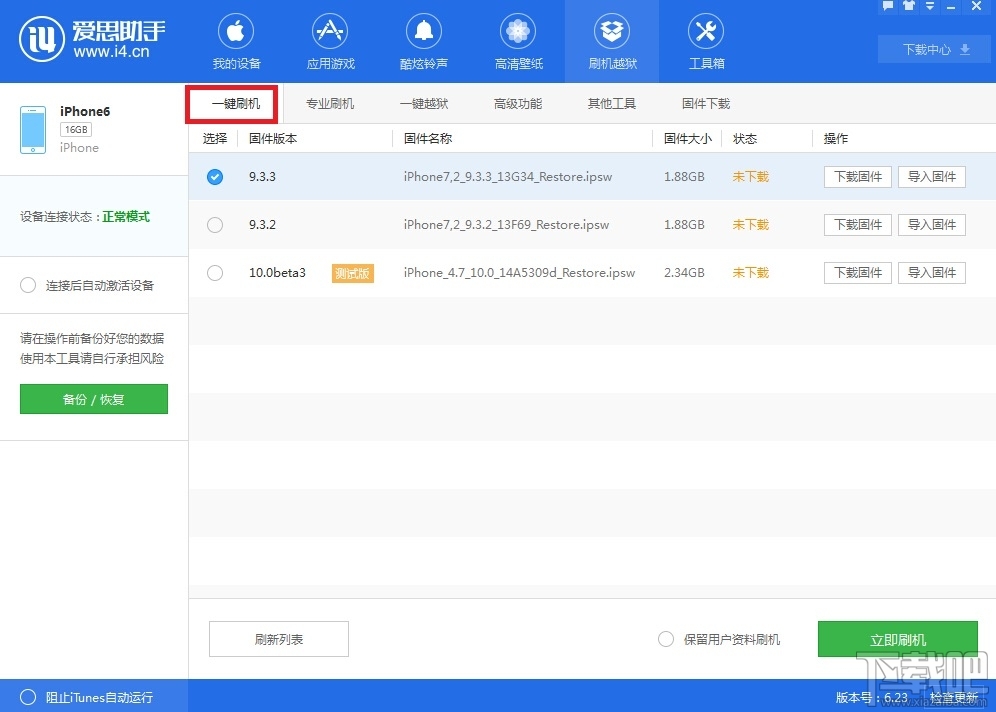Toggle 阻止iTunes自动运行 at bottom left
The width and height of the screenshot is (996, 712).
28,697
